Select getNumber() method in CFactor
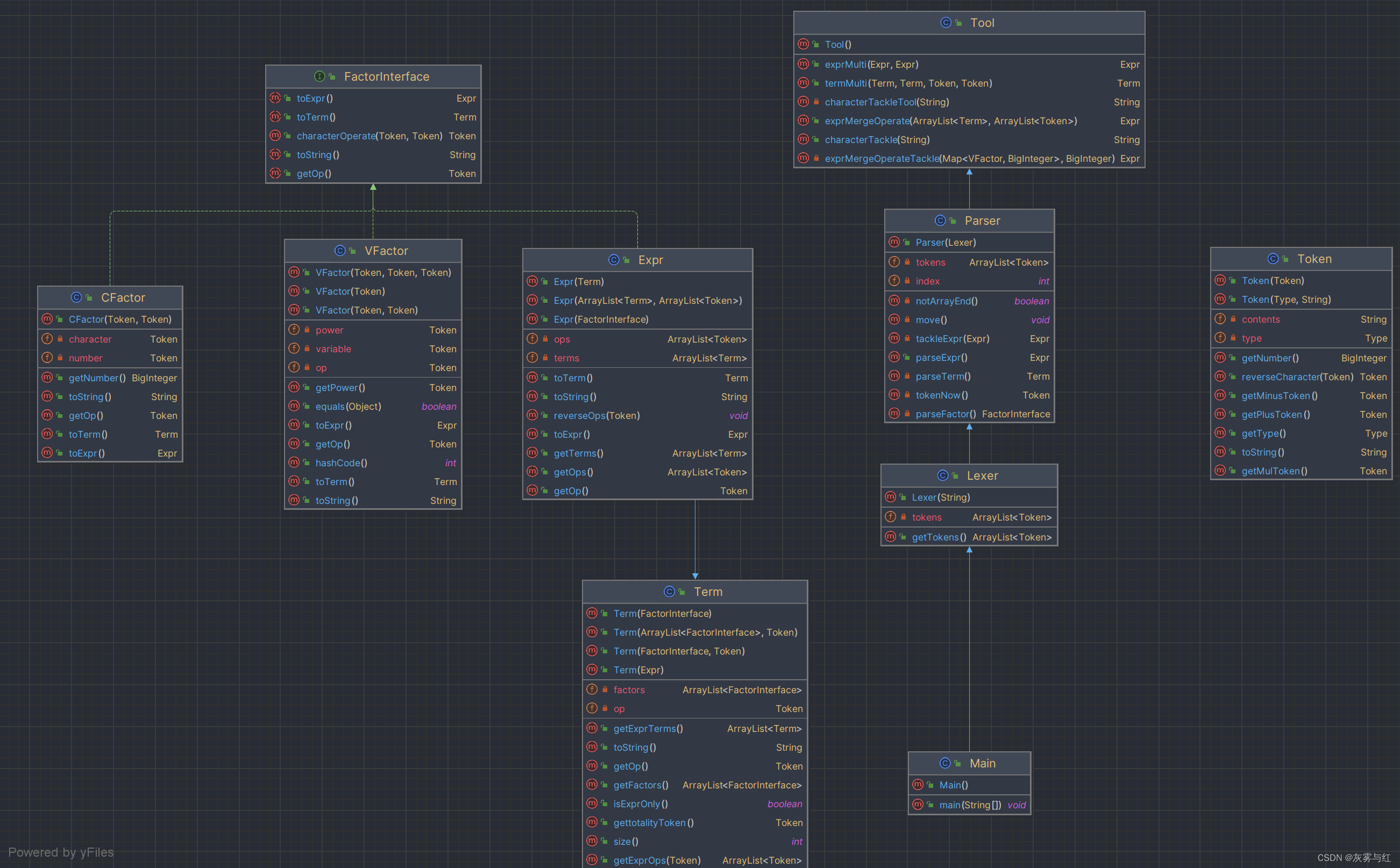Viewport: 1400px width, 868px height. tap(110, 378)
